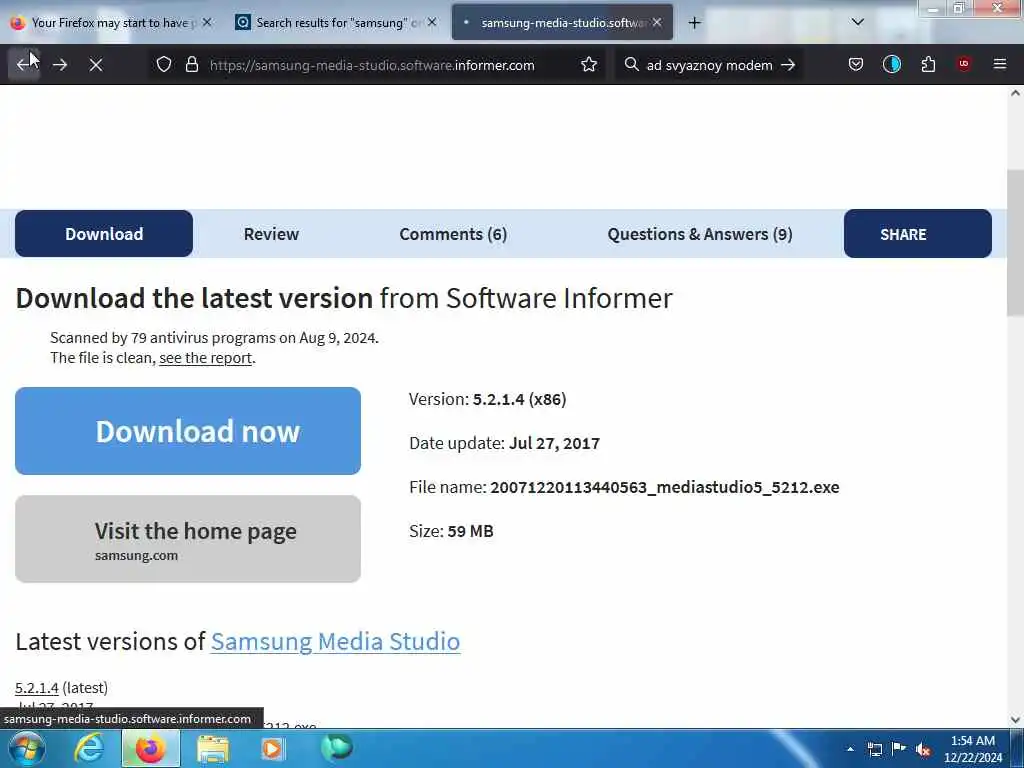1024x768 pixels.
Task: Click the search magnifier icon
Action: pos(631,65)
